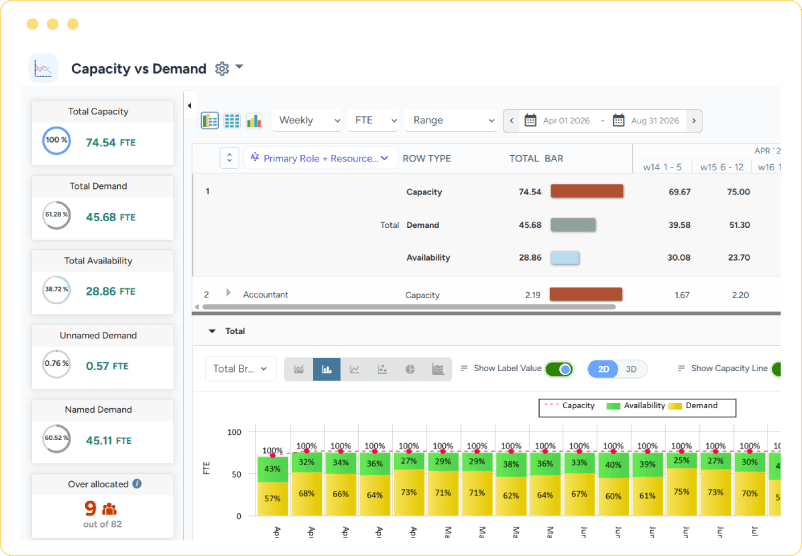The image size is (802, 556).
Task: Switch chart to 2D mode
Action: pos(604,369)
